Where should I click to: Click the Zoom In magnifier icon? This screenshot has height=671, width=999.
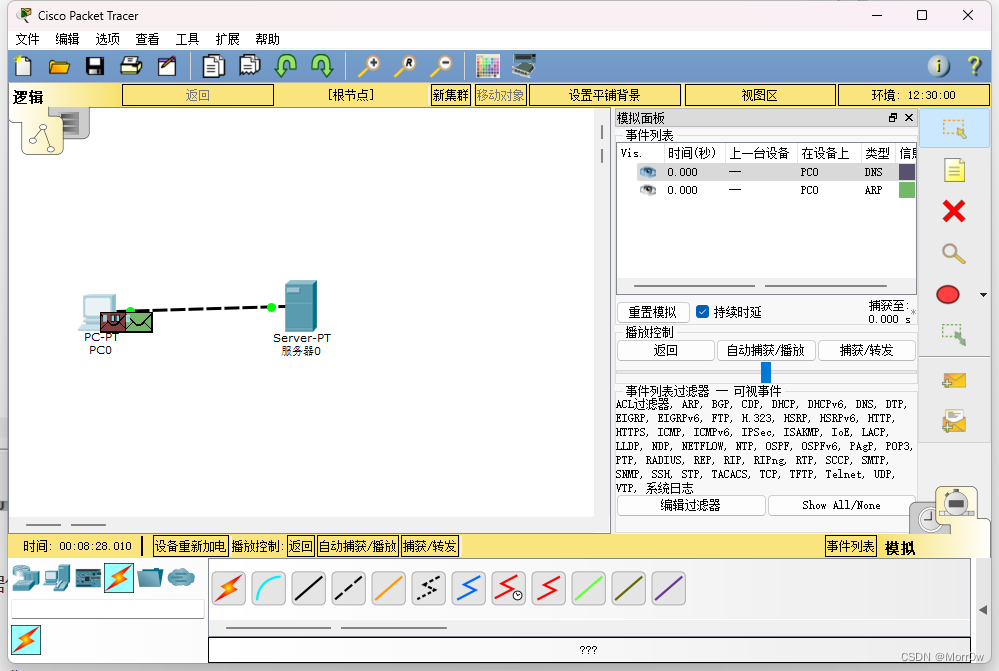pos(368,66)
